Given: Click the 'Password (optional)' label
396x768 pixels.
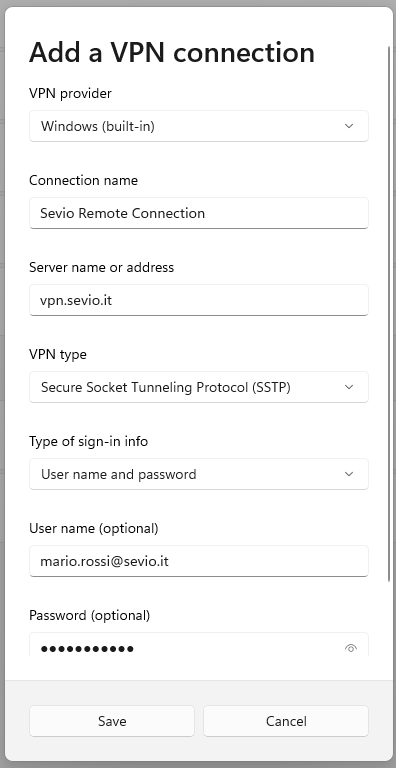Looking at the screenshot, I should tap(90, 615).
